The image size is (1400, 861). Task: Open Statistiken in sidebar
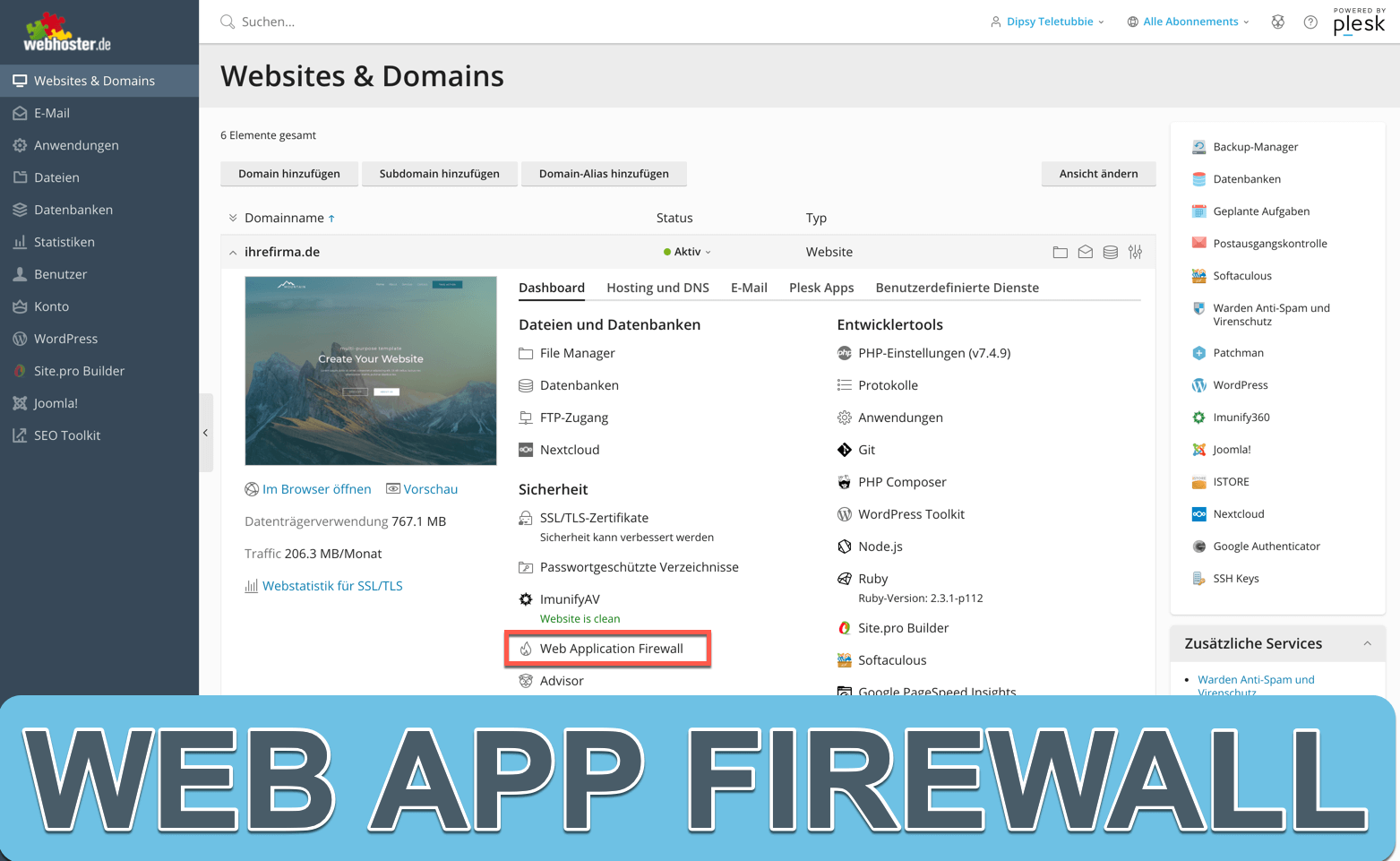pos(99,242)
